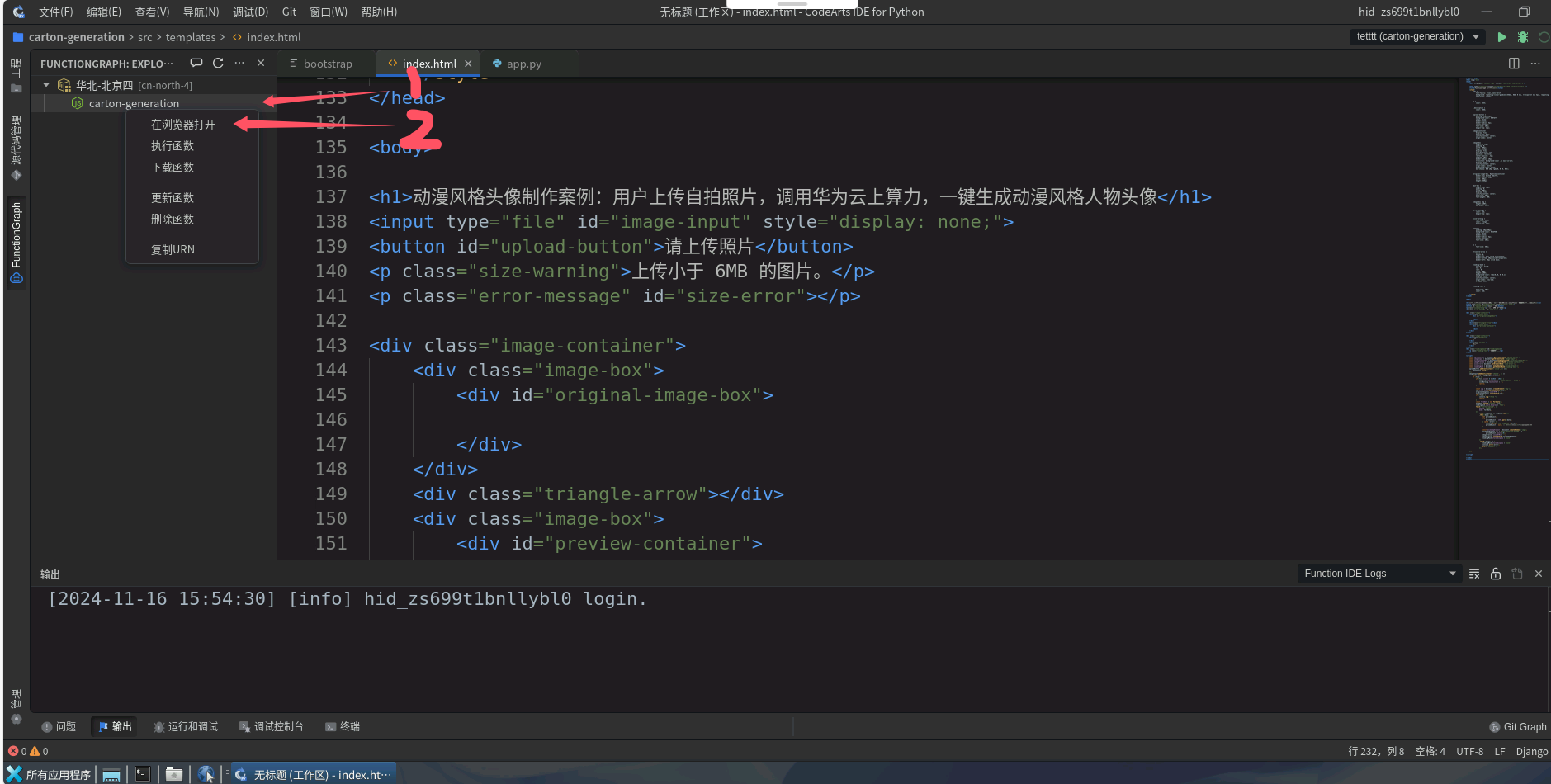Open the Git Graph from the bottom bar
Screen dimensions: 1551x784
1518,727
